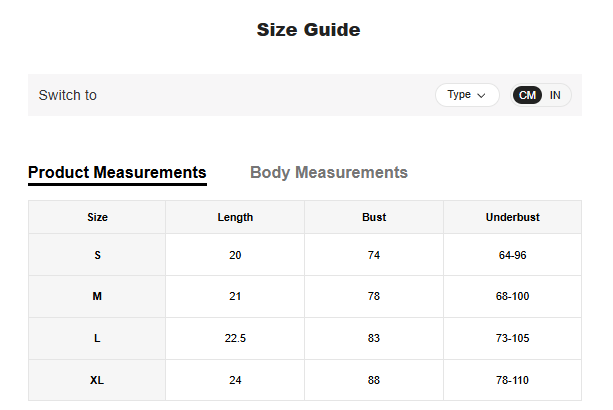Click the 88 bust value for XL
The image size is (613, 410).
click(374, 380)
